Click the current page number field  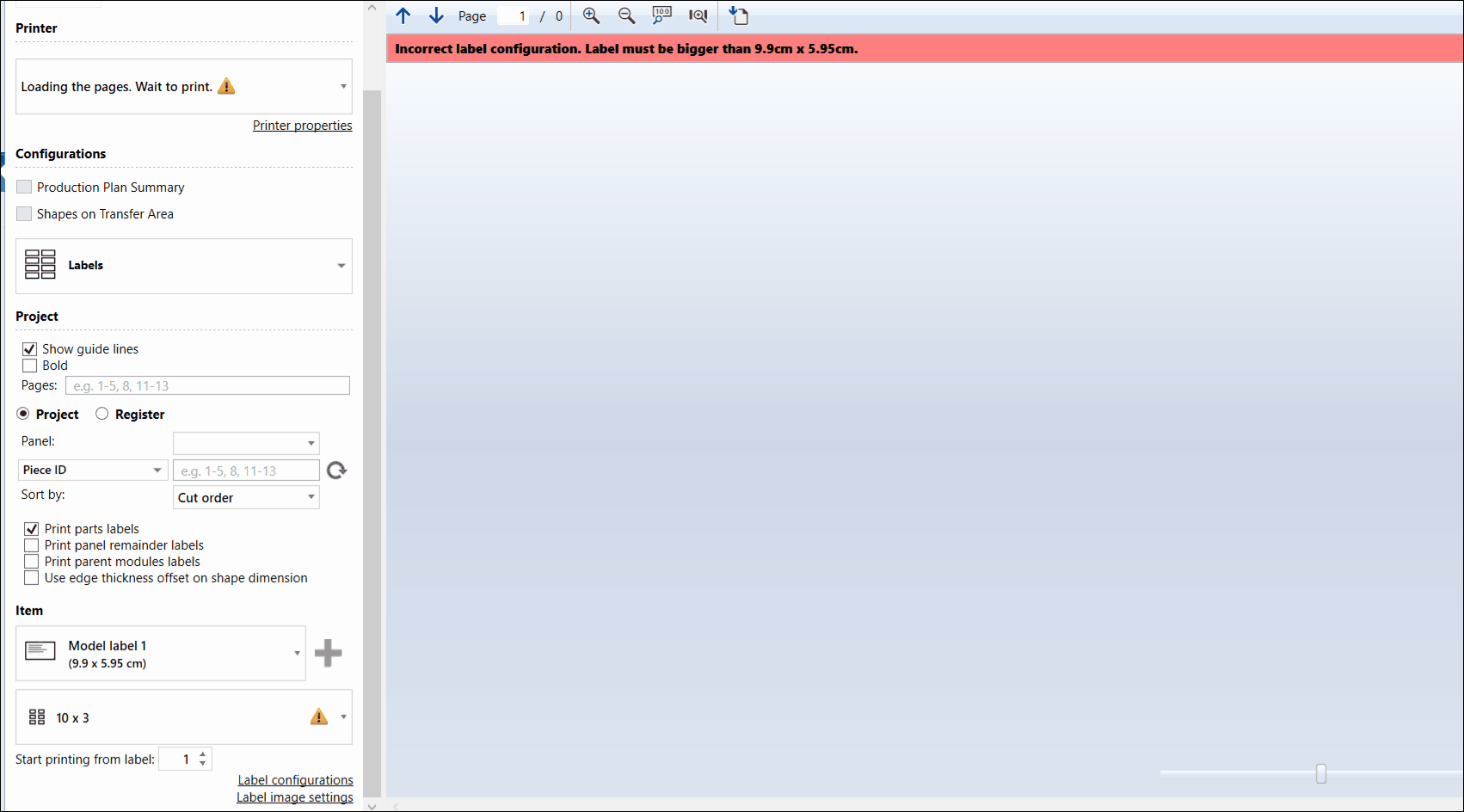tap(514, 15)
